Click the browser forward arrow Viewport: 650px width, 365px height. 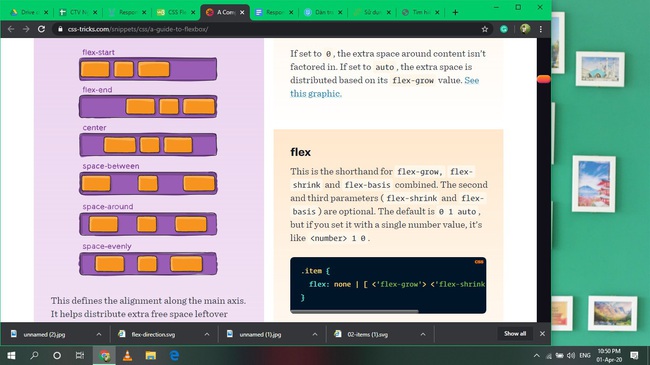pyautogui.click(x=26, y=29)
